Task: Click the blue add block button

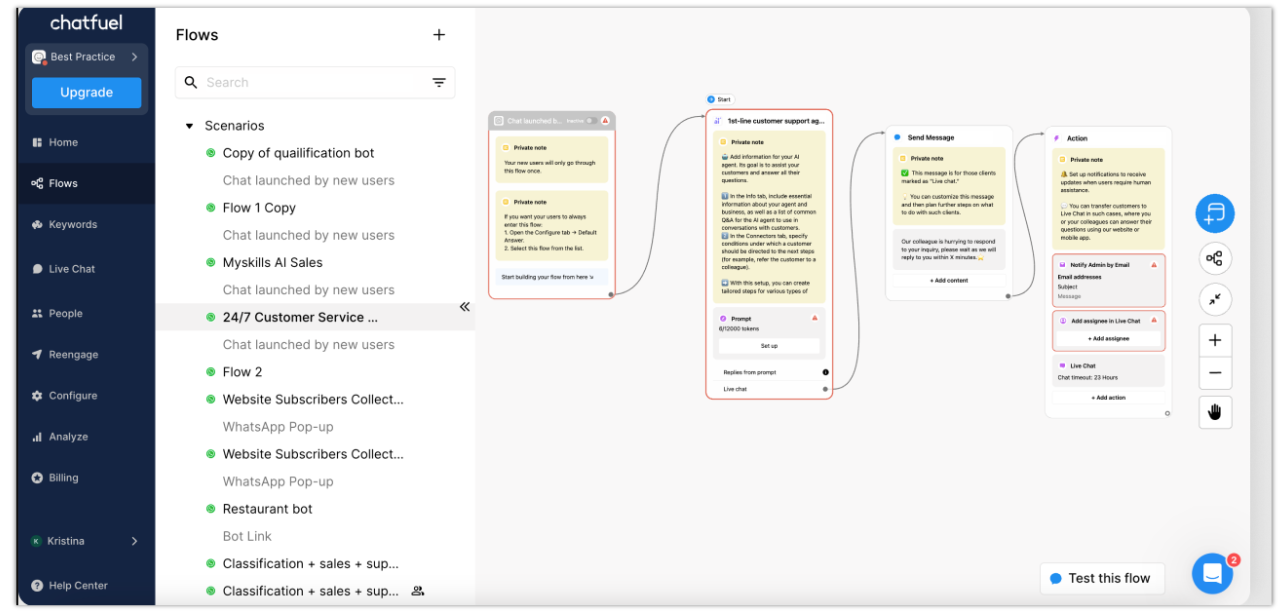Action: (x=1215, y=213)
